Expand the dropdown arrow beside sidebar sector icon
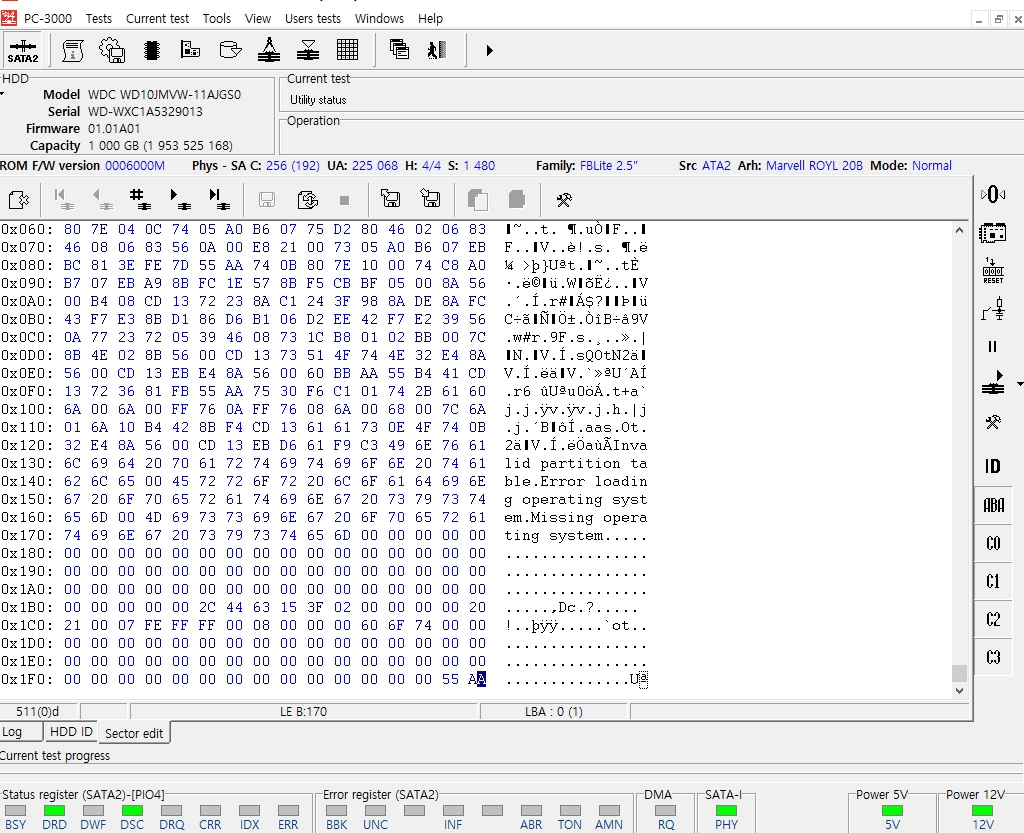1024x833 pixels. click(x=1019, y=384)
